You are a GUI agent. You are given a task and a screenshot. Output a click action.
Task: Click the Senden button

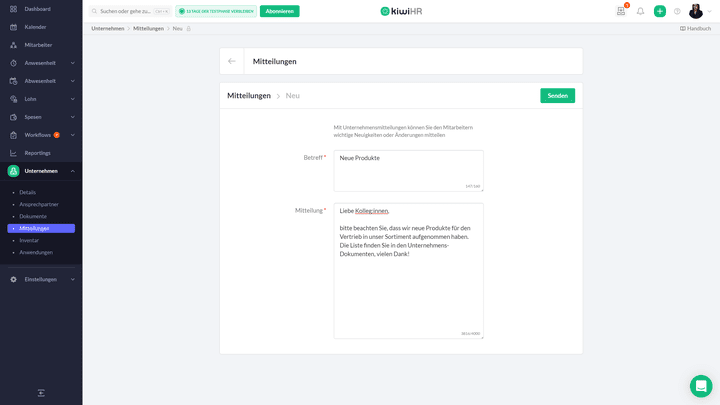pyautogui.click(x=557, y=96)
